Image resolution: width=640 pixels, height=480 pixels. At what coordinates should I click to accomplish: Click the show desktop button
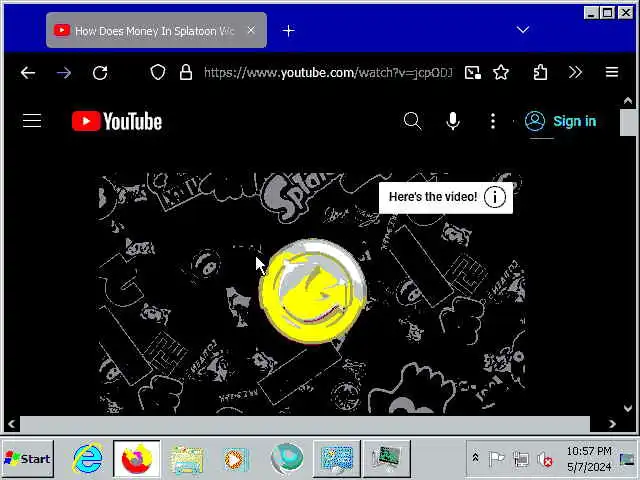628,459
